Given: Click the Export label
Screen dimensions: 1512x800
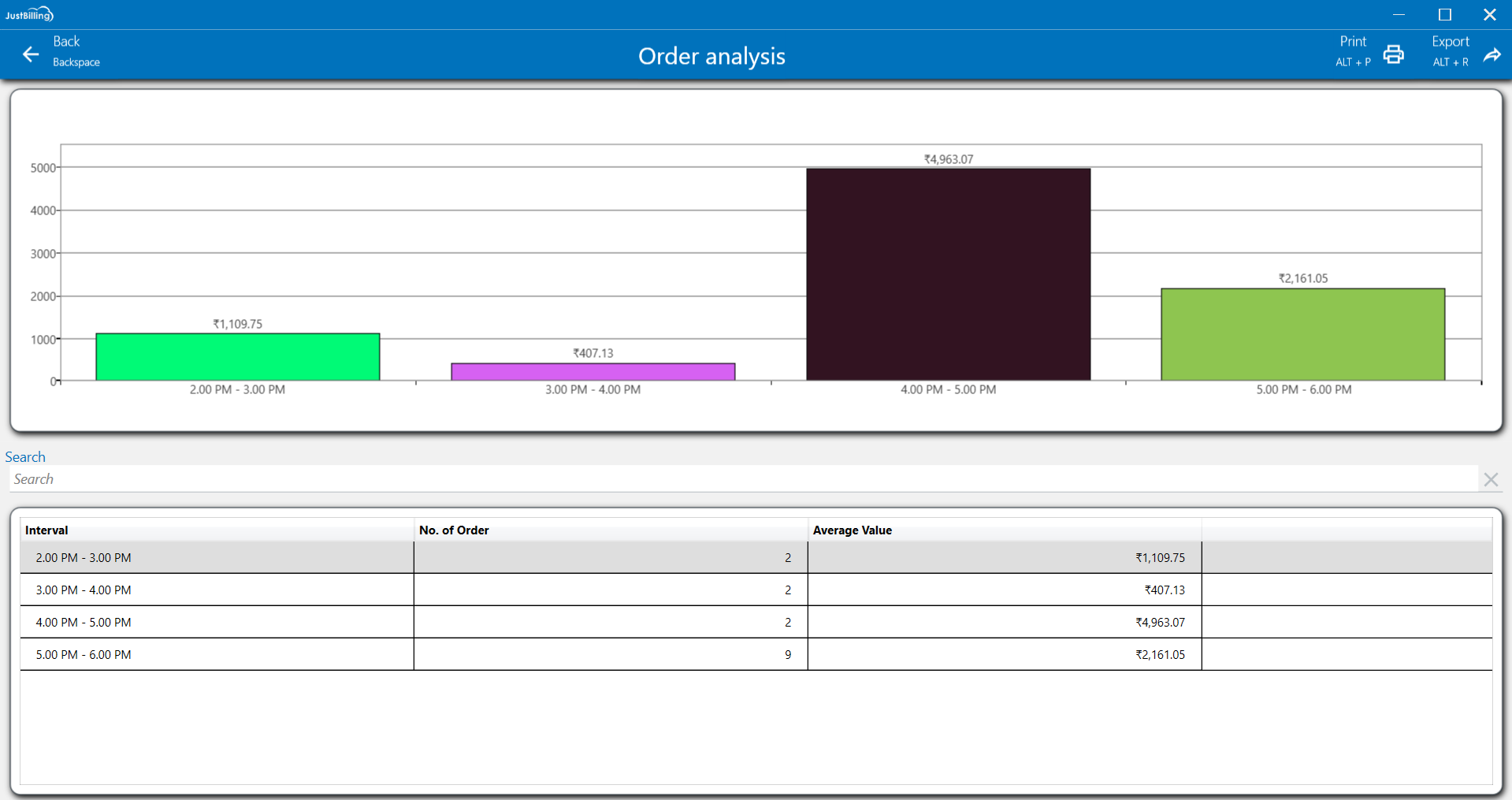Looking at the screenshot, I should point(1450,42).
